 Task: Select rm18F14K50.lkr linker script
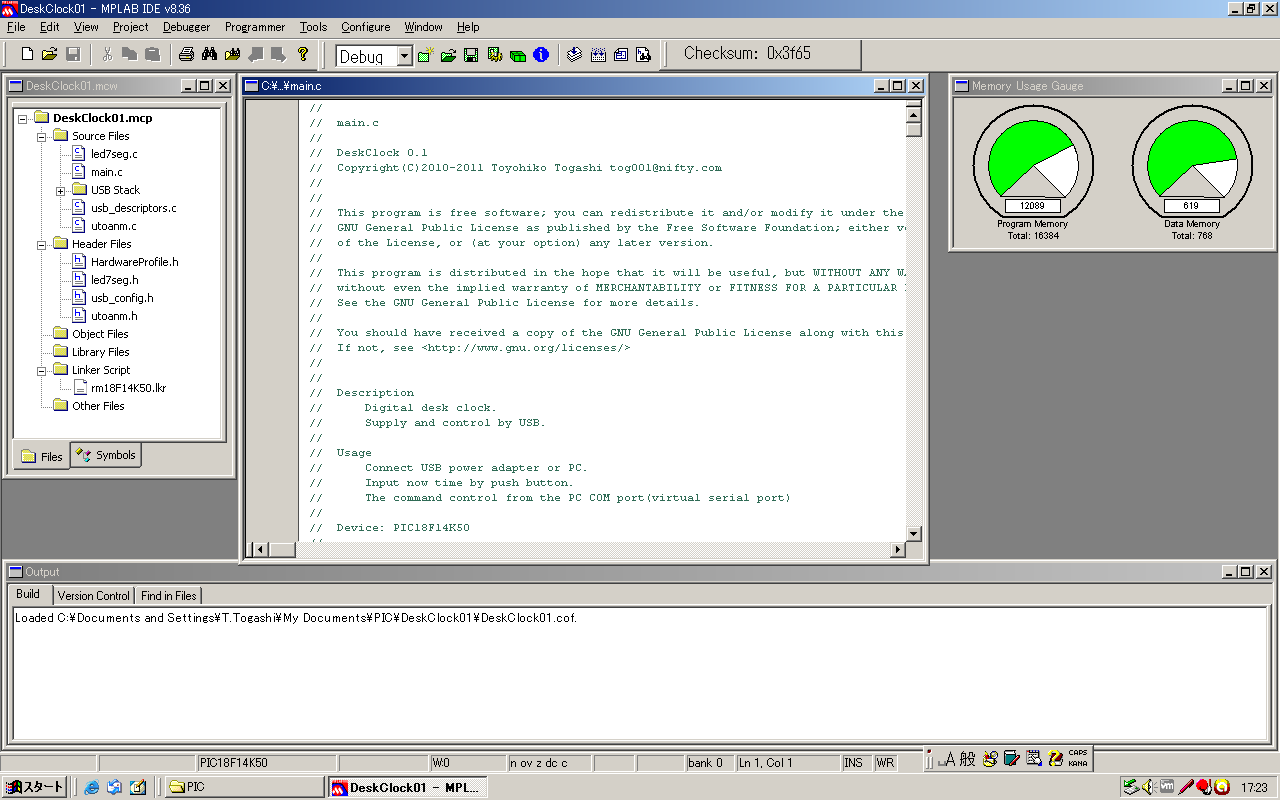(x=128, y=388)
